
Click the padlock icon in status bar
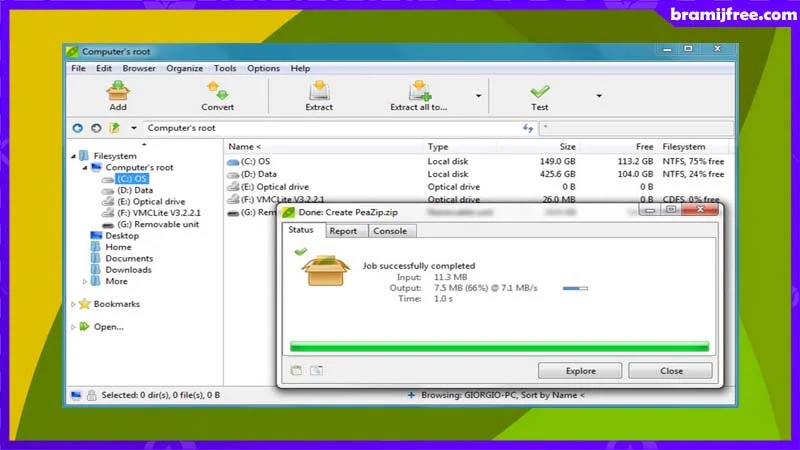[x=92, y=395]
